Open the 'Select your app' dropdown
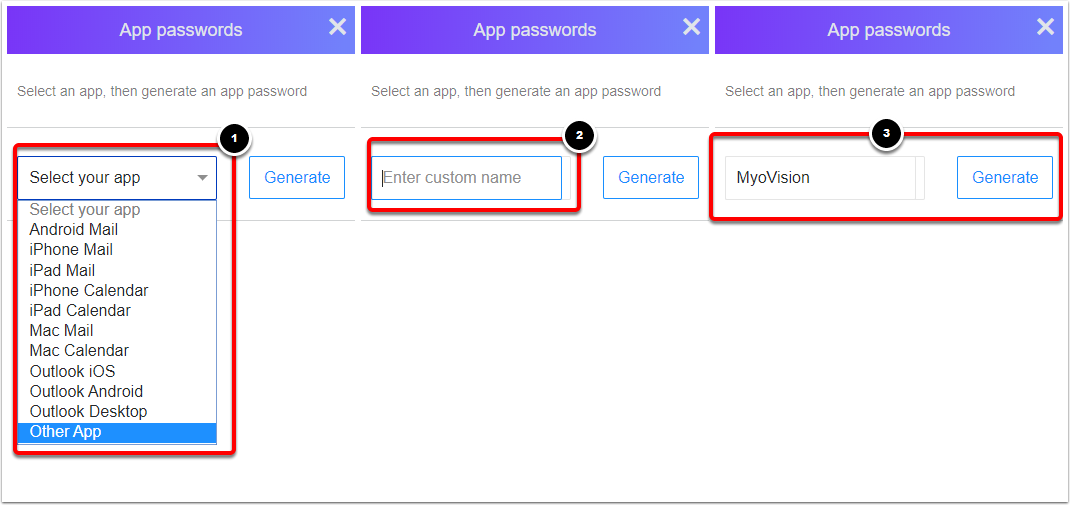The width and height of the screenshot is (1070, 505). tap(117, 178)
